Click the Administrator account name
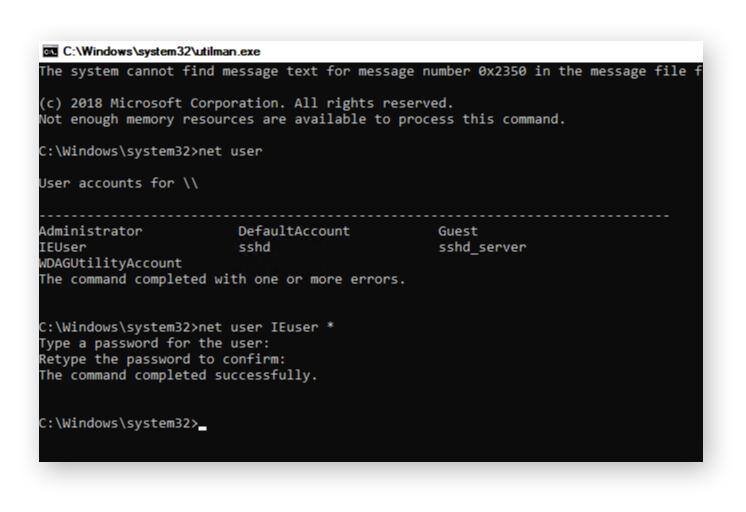Screen dimensions: 746x512 pos(90,231)
